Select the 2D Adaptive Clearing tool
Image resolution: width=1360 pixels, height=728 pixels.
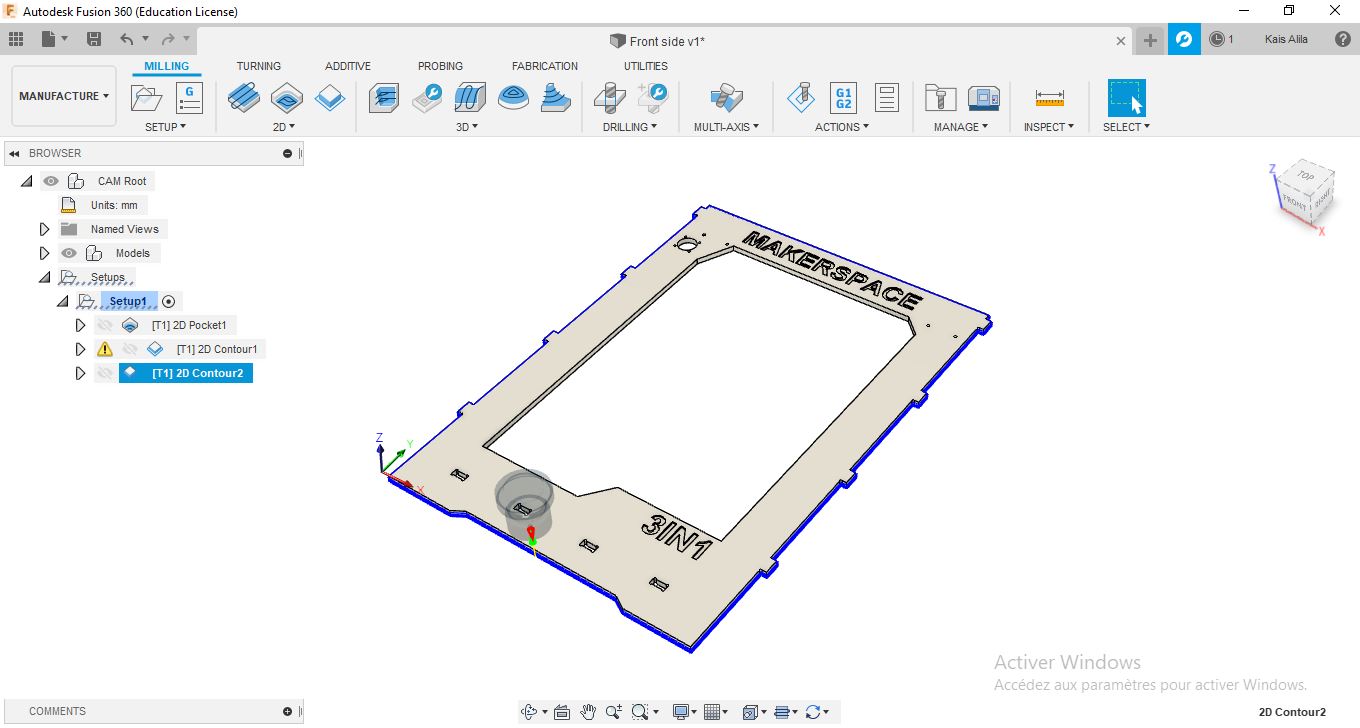pos(243,98)
